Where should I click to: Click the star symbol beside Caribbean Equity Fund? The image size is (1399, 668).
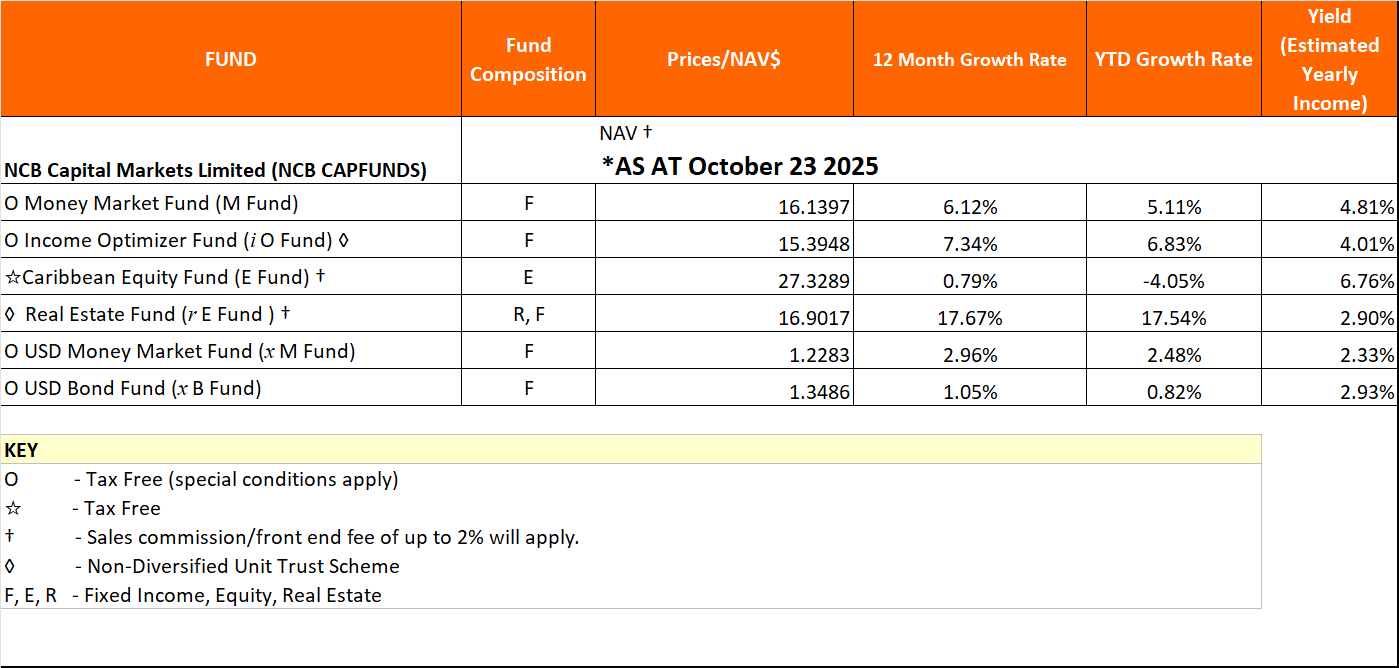pos(12,276)
